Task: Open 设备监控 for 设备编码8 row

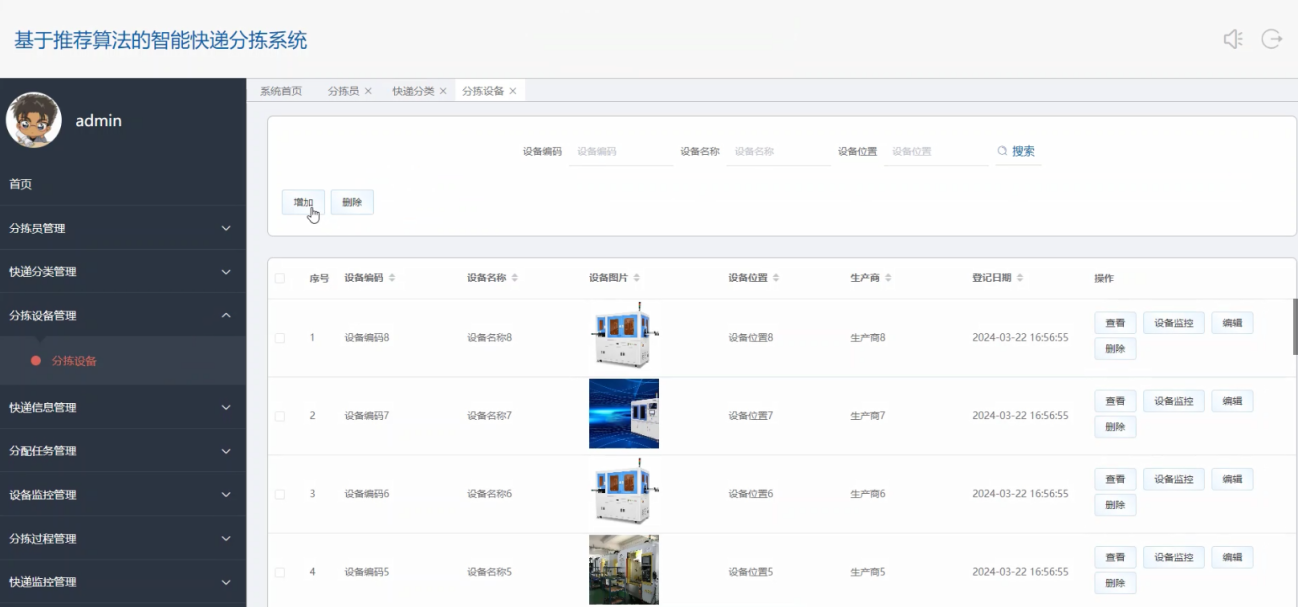Action: click(x=1174, y=323)
